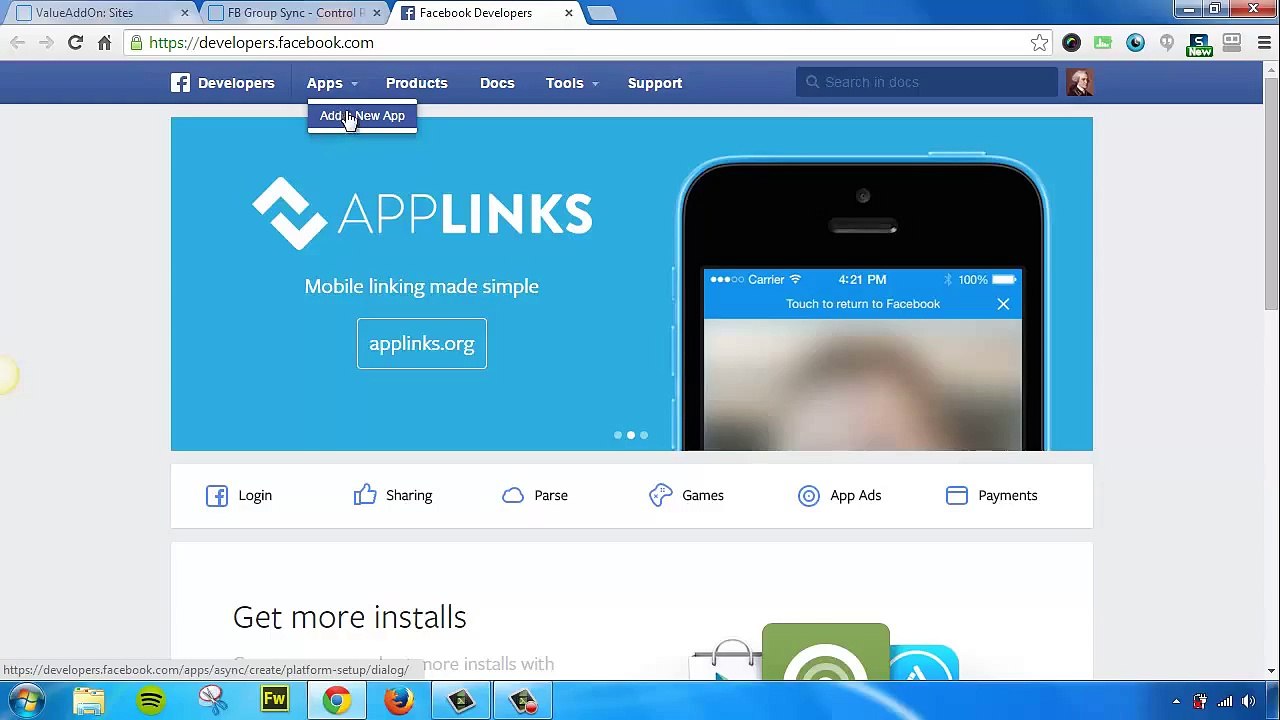Open the App Ads link
Image resolution: width=1280 pixels, height=720 pixels.
(856, 495)
